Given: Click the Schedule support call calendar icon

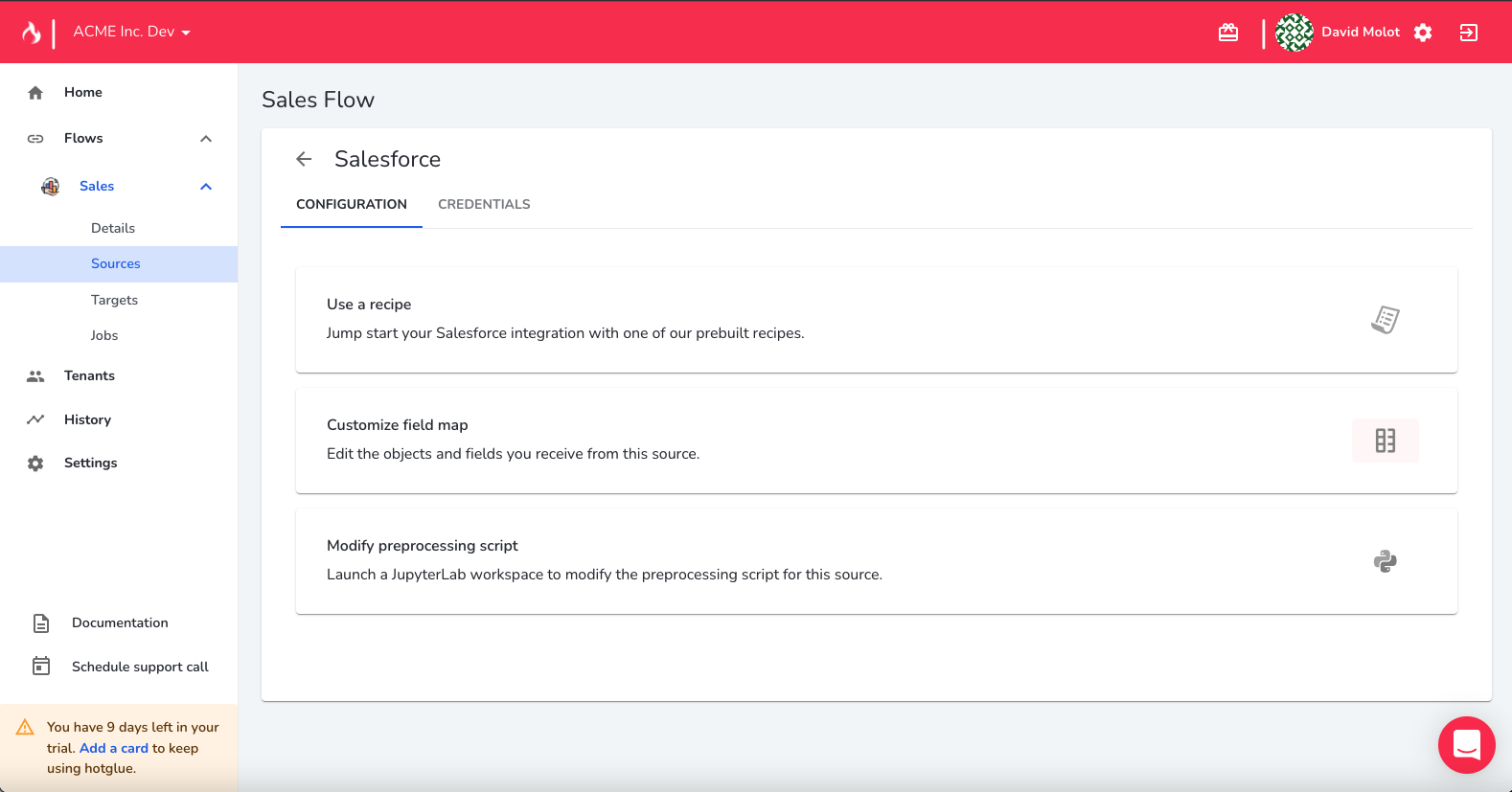Looking at the screenshot, I should tap(41, 666).
